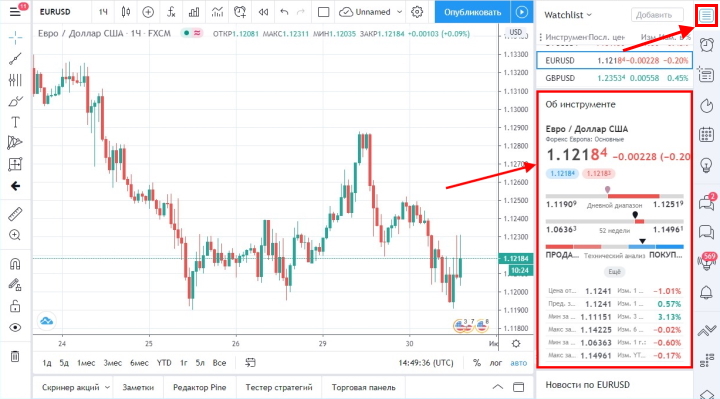Open chart settings gear in top toolbar
720x399 pixels.
(x=417, y=12)
